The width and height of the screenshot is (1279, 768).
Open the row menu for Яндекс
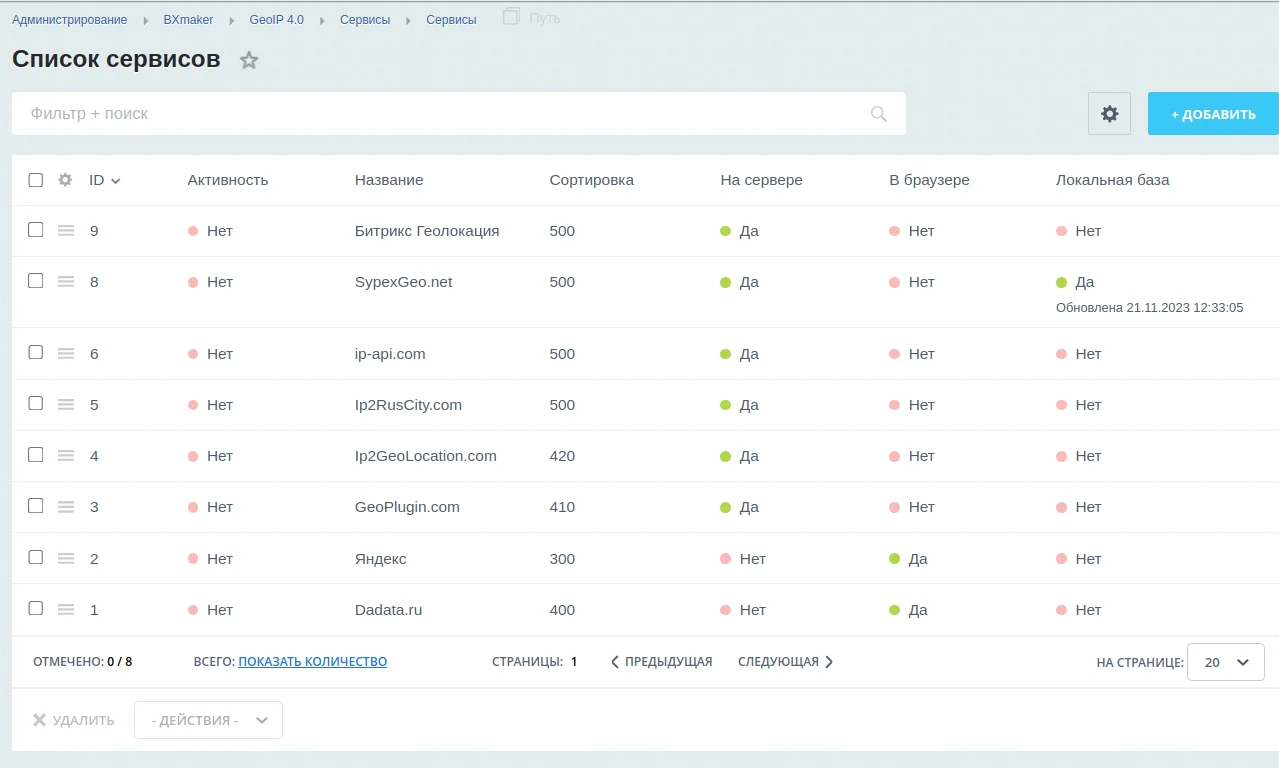point(66,559)
